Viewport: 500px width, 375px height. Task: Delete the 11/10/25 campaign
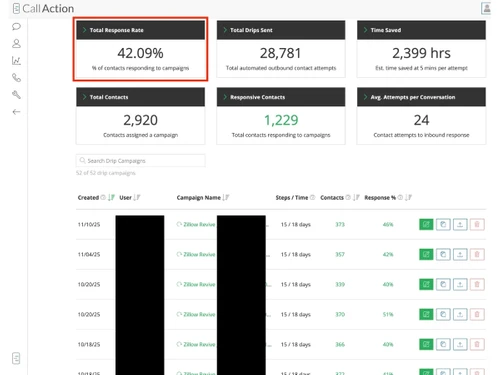[x=477, y=224]
